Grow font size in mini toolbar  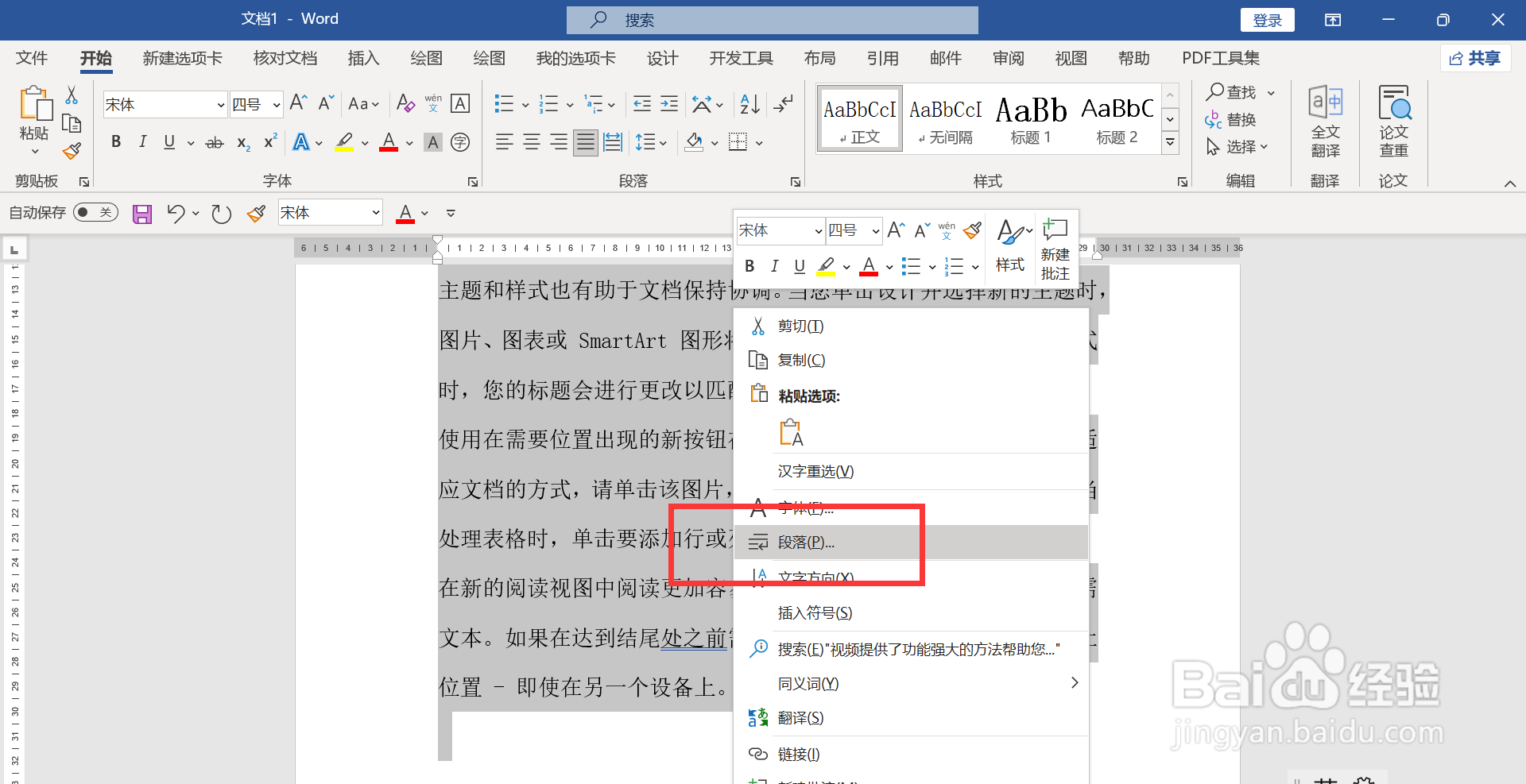click(x=896, y=230)
